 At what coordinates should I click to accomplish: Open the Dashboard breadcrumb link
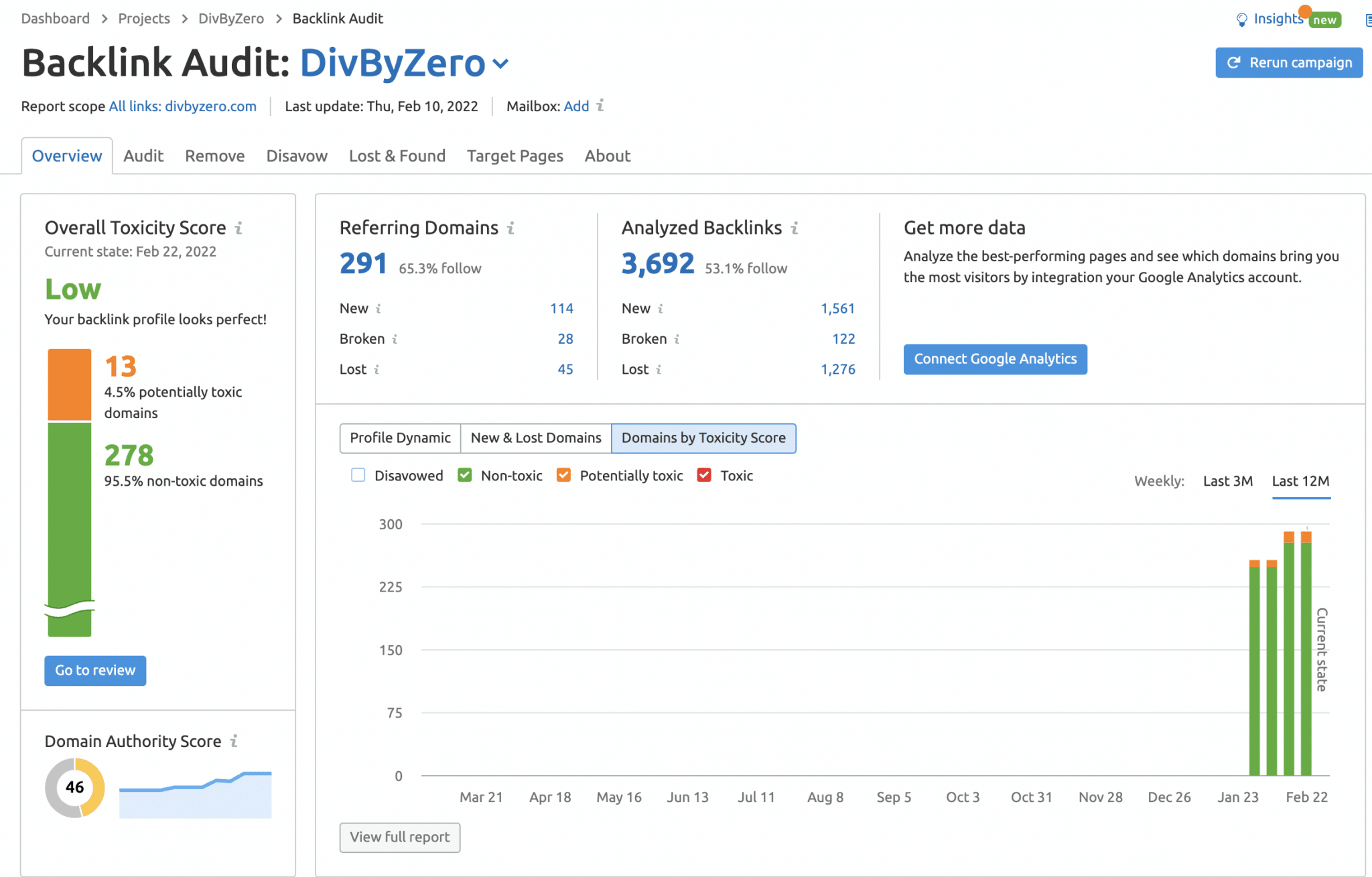tap(56, 18)
